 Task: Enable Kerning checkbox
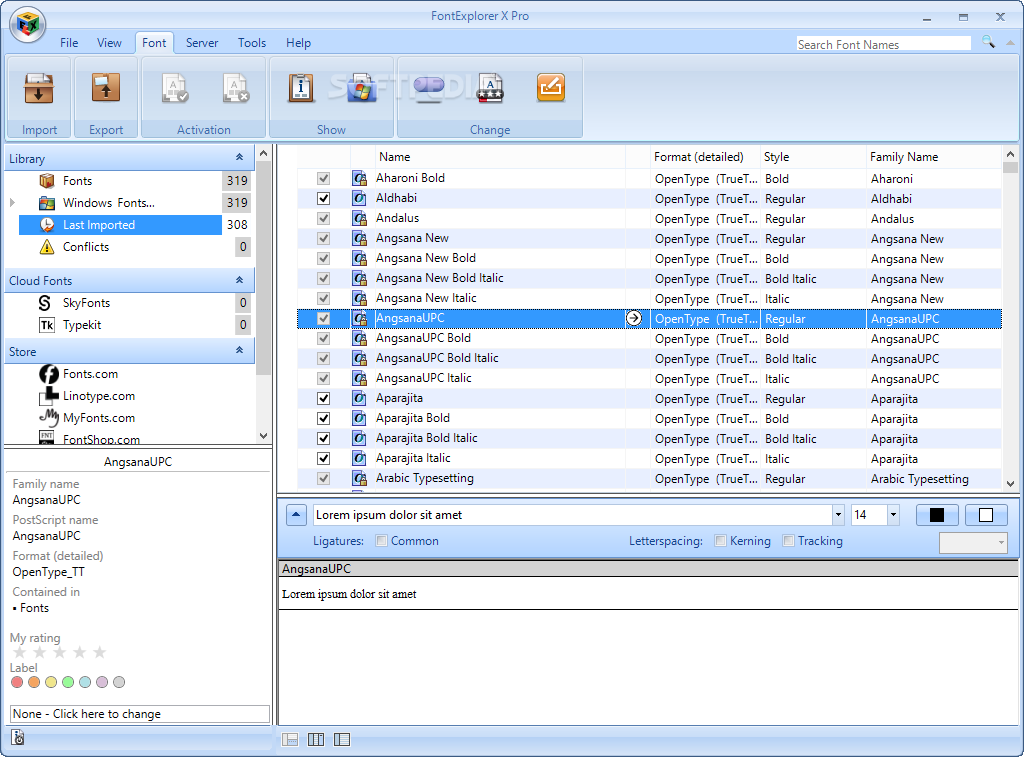[720, 541]
